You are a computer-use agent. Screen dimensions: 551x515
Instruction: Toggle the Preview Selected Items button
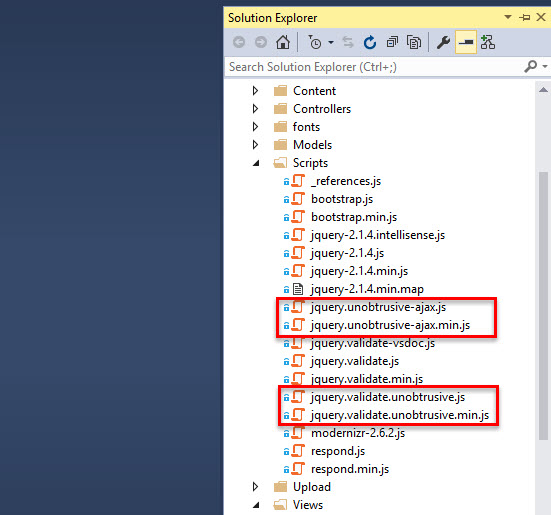(466, 42)
